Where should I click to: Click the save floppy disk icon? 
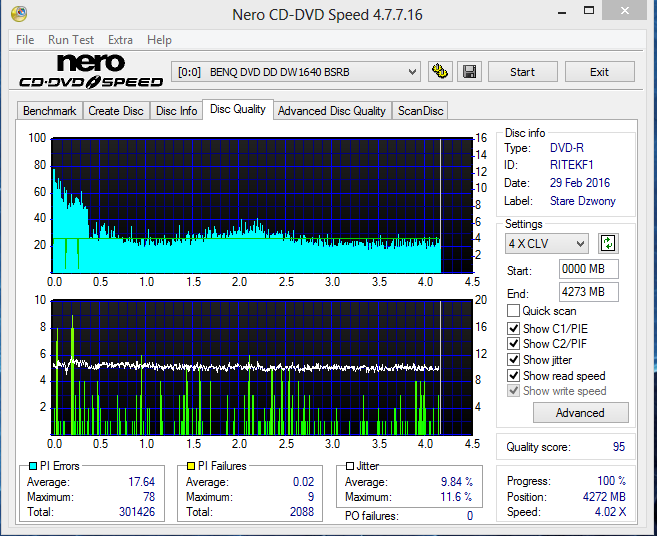pos(469,72)
